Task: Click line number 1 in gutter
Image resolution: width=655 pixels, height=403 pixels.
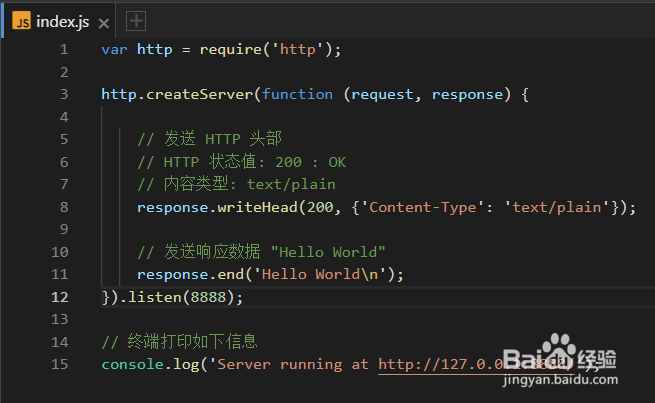Action: click(64, 50)
